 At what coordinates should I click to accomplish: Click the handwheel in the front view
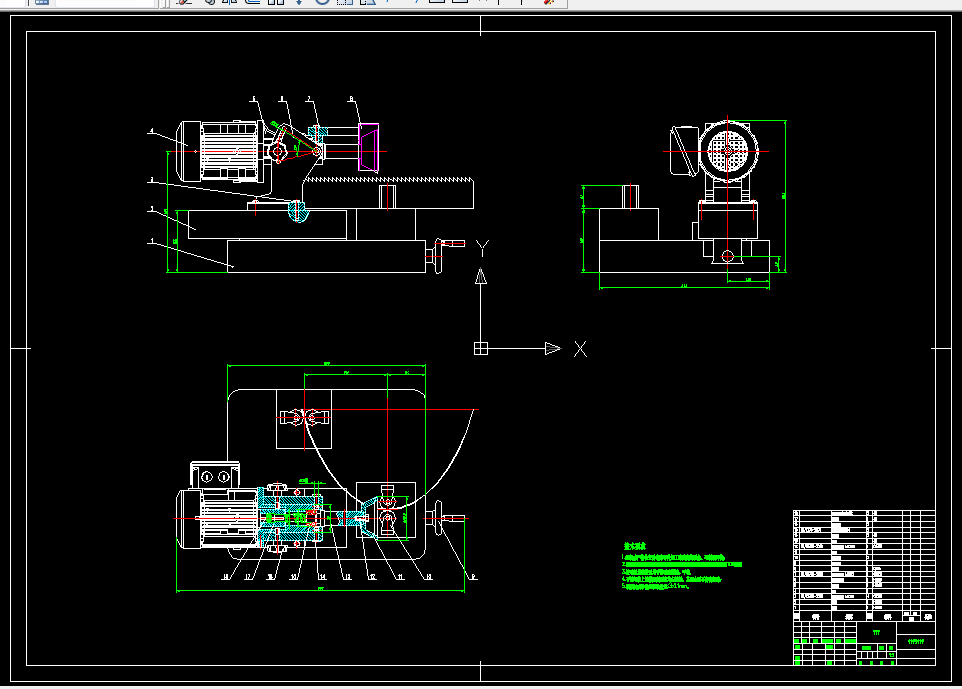point(438,256)
